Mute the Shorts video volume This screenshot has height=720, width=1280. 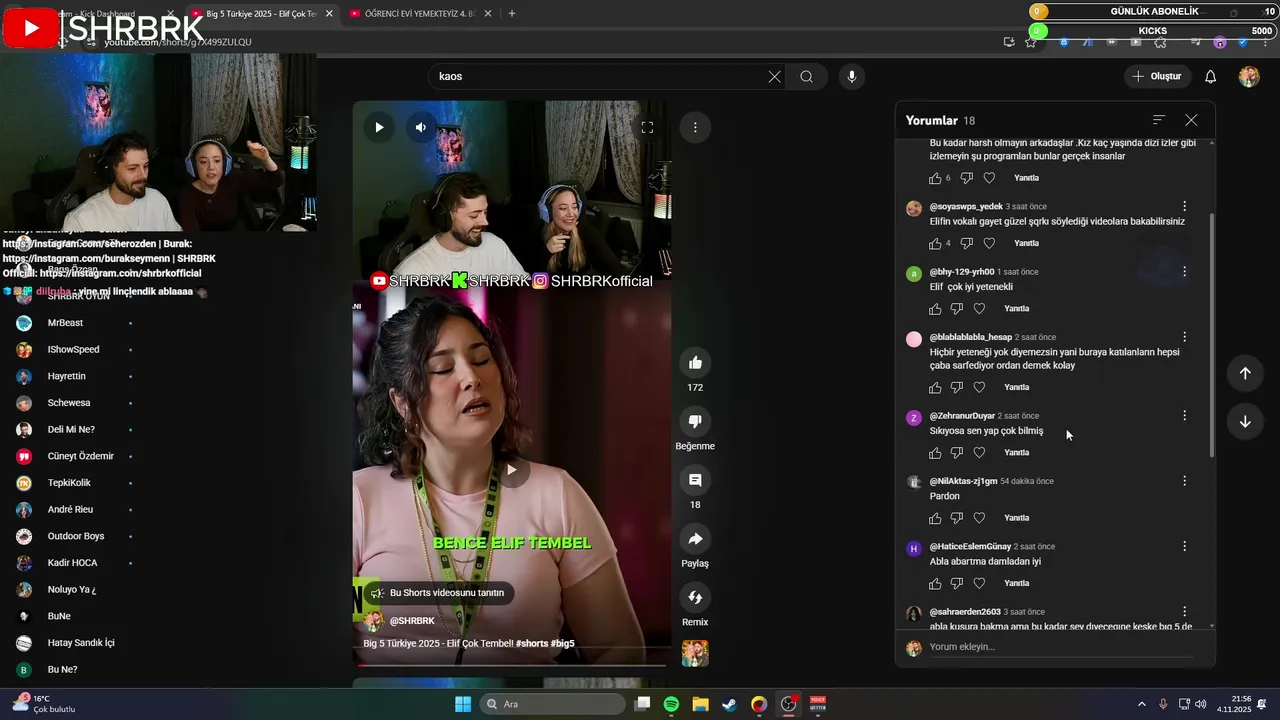click(x=421, y=127)
